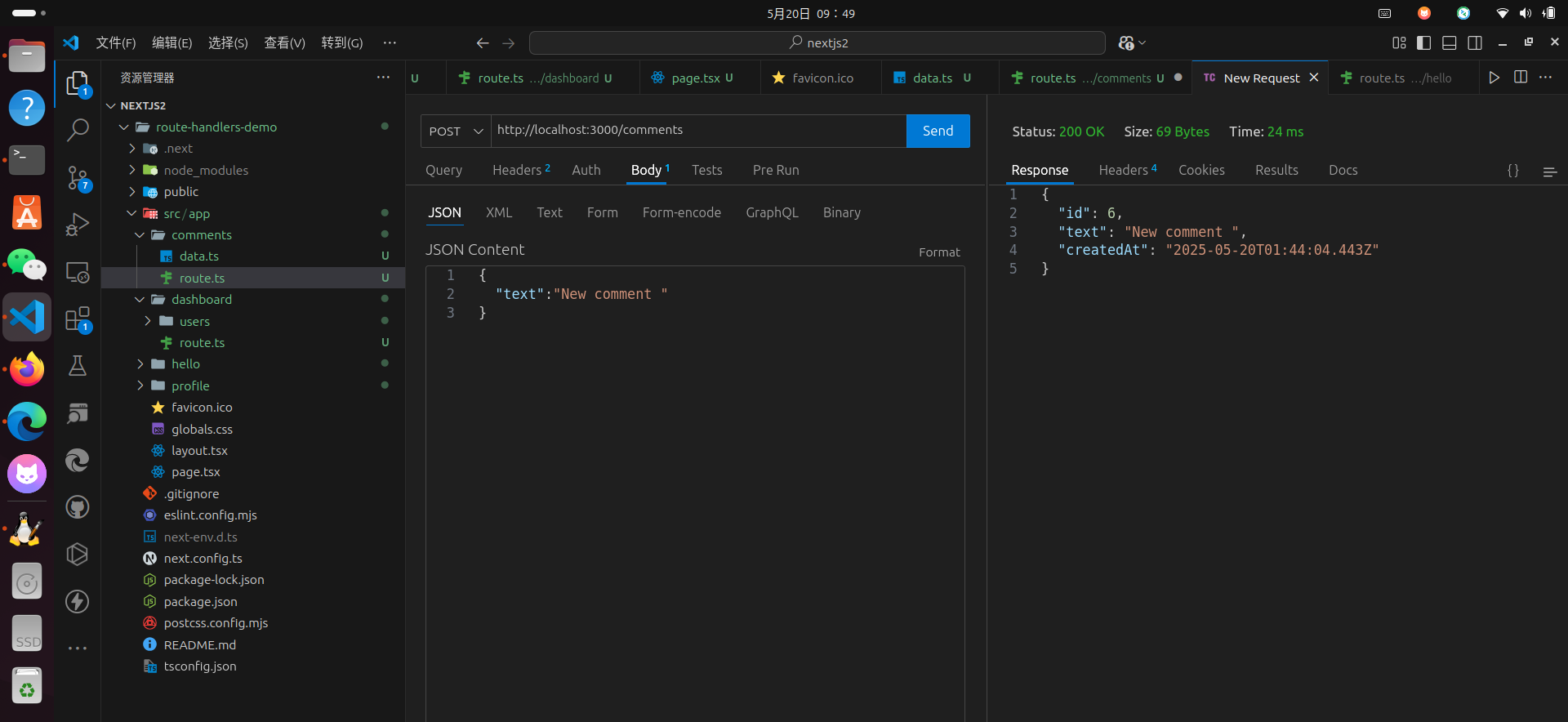
Task: Toggle the secondary sidebar layout button
Action: pyautogui.click(x=1474, y=43)
